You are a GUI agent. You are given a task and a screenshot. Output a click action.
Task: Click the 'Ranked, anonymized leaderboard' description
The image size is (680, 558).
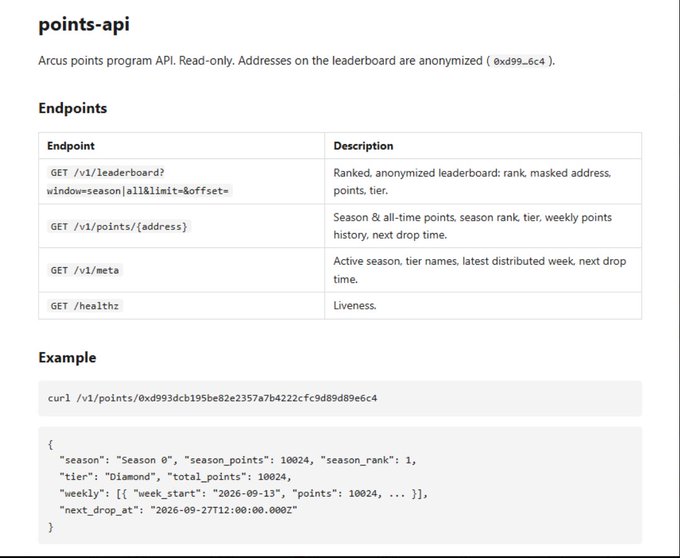(x=472, y=182)
